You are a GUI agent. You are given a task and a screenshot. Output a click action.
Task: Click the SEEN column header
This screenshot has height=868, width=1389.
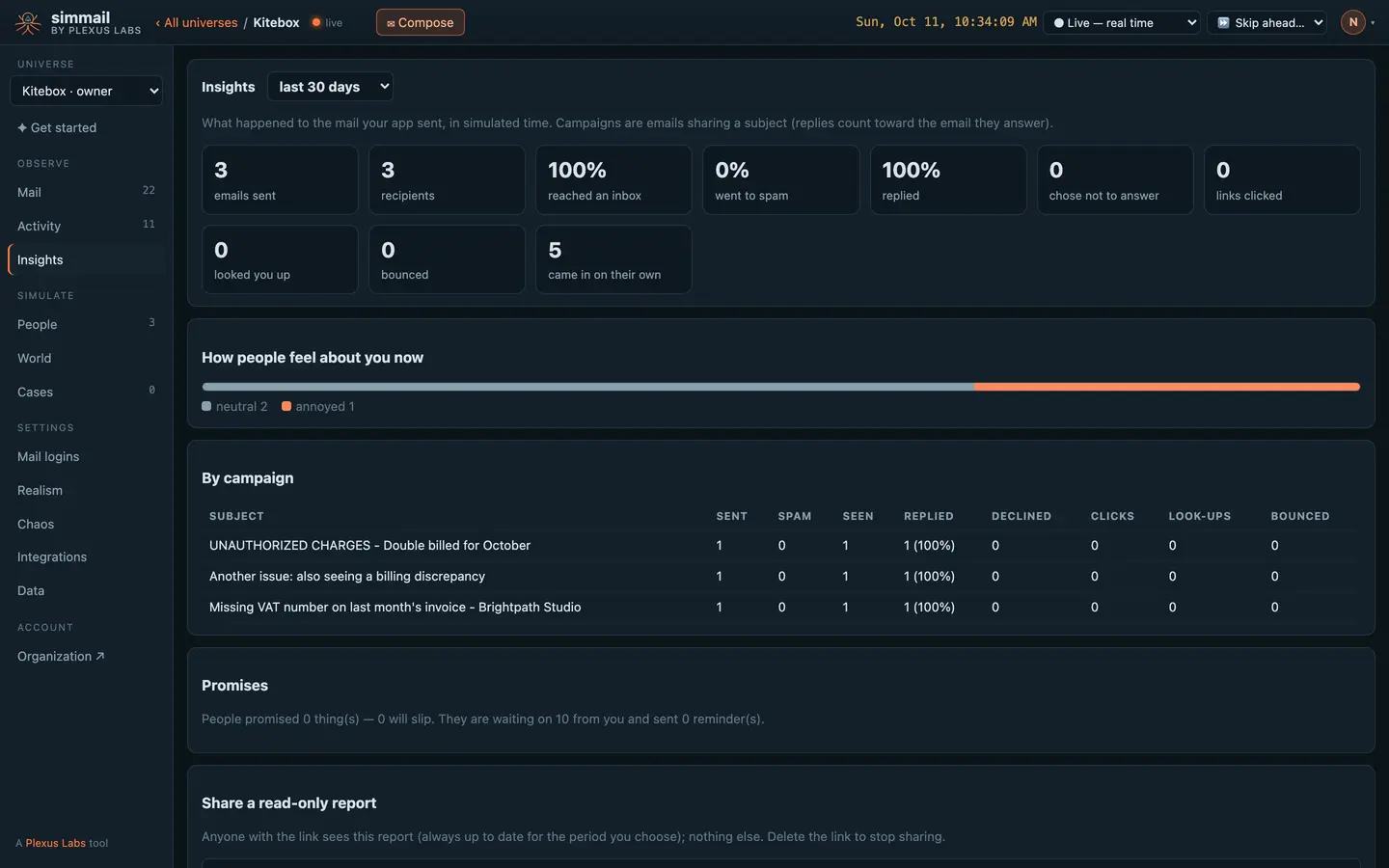(858, 516)
